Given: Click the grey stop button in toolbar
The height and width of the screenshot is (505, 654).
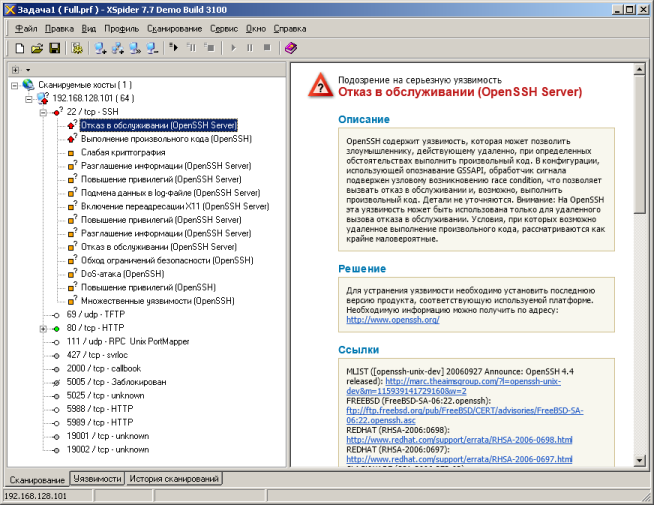Looking at the screenshot, I should point(267,48).
